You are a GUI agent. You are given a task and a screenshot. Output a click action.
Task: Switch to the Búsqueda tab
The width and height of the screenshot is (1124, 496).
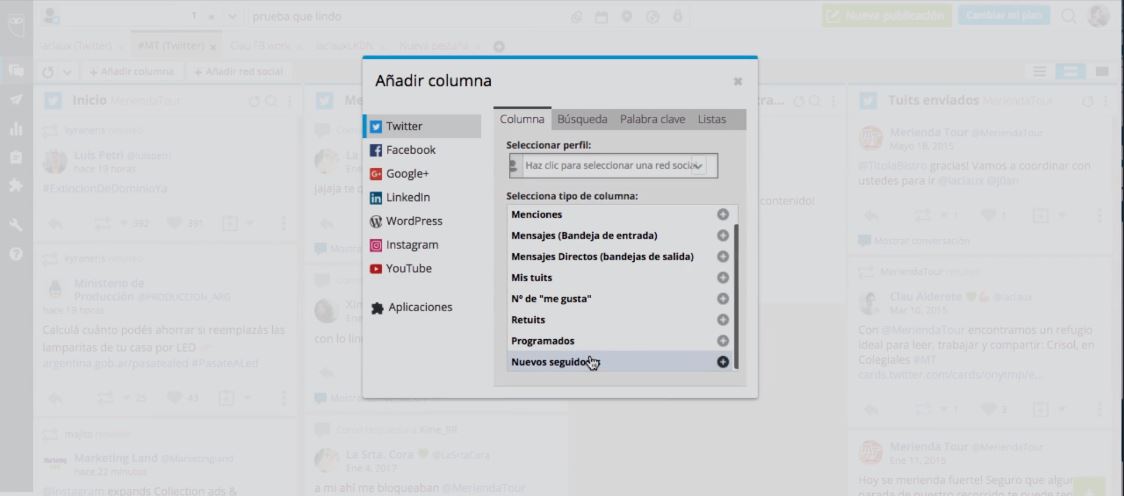tap(582, 119)
